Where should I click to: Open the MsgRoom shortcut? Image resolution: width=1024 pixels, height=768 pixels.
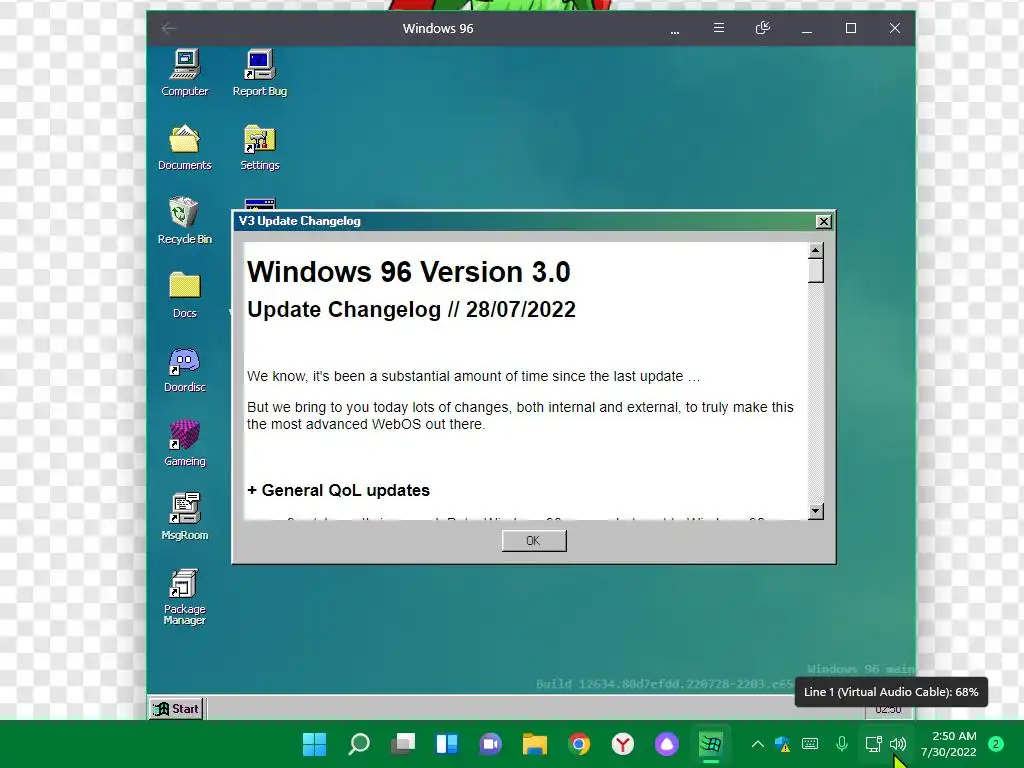pyautogui.click(x=185, y=517)
